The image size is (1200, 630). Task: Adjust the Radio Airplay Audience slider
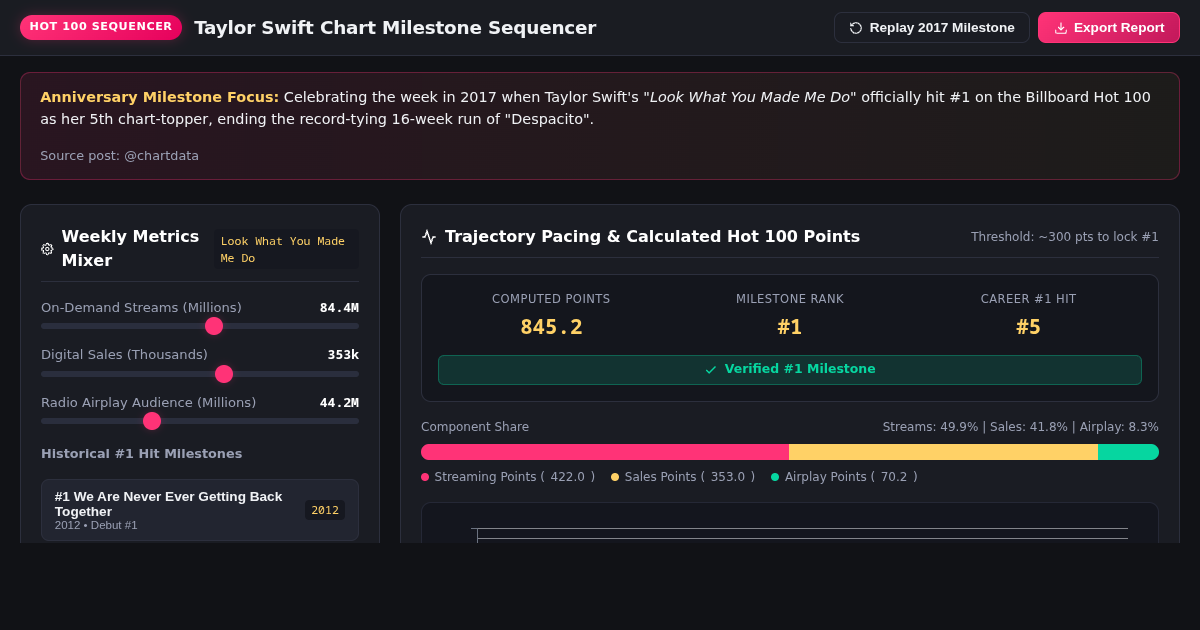pyautogui.click(x=200, y=421)
